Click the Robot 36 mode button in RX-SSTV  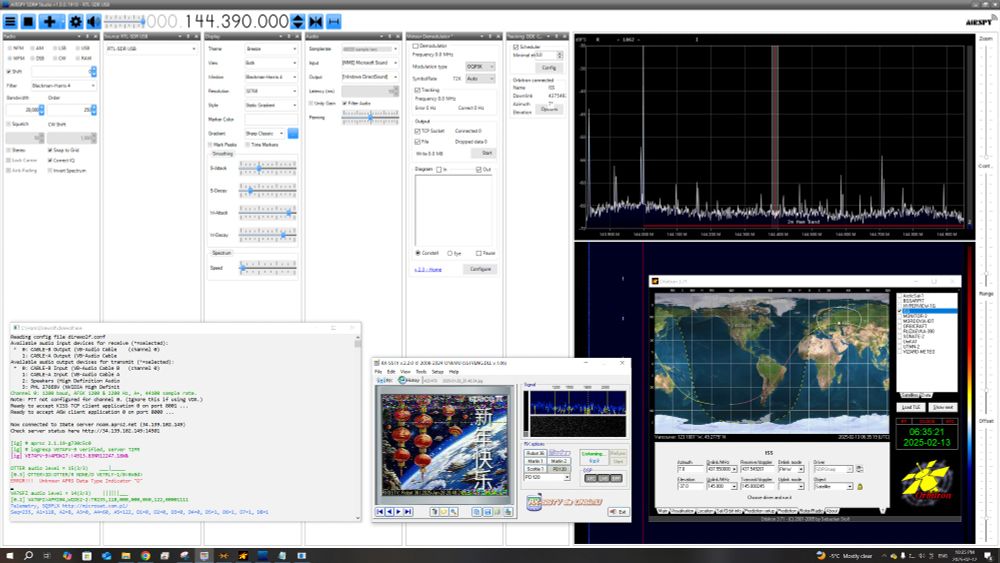click(x=535, y=453)
